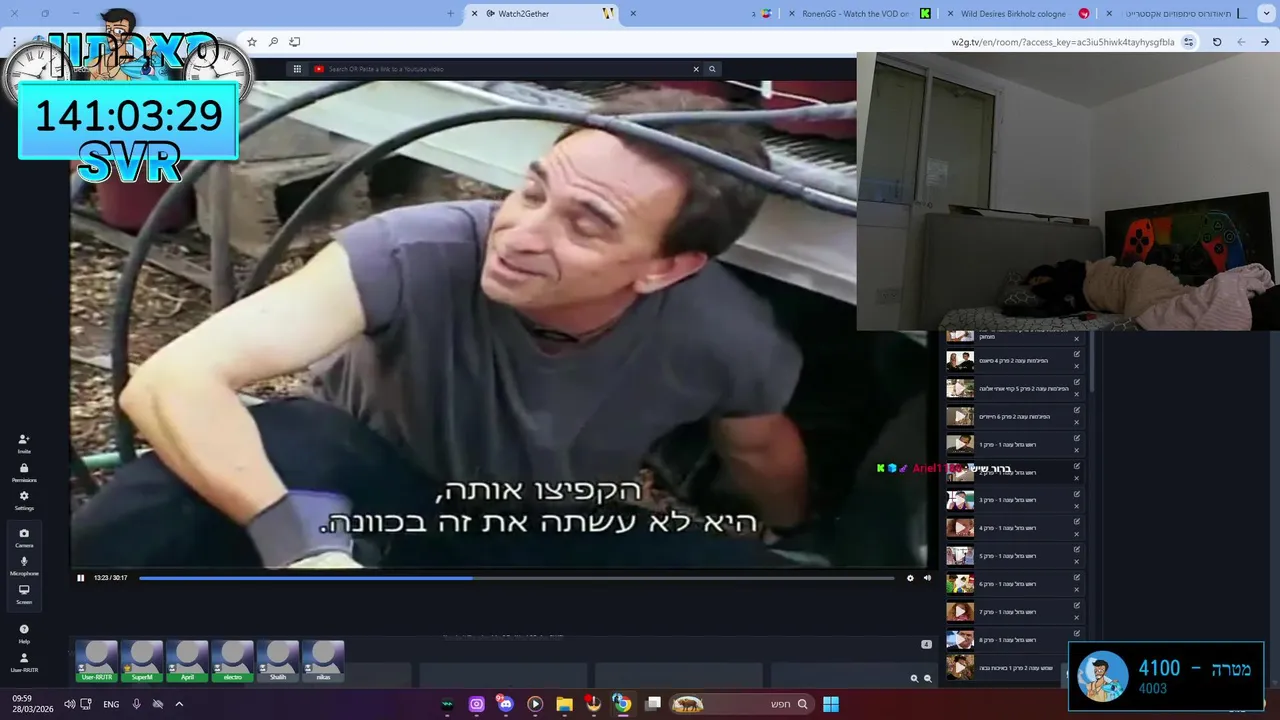
Task: Play playlist item season 2 episode 6
Action: pyautogui.click(x=960, y=417)
